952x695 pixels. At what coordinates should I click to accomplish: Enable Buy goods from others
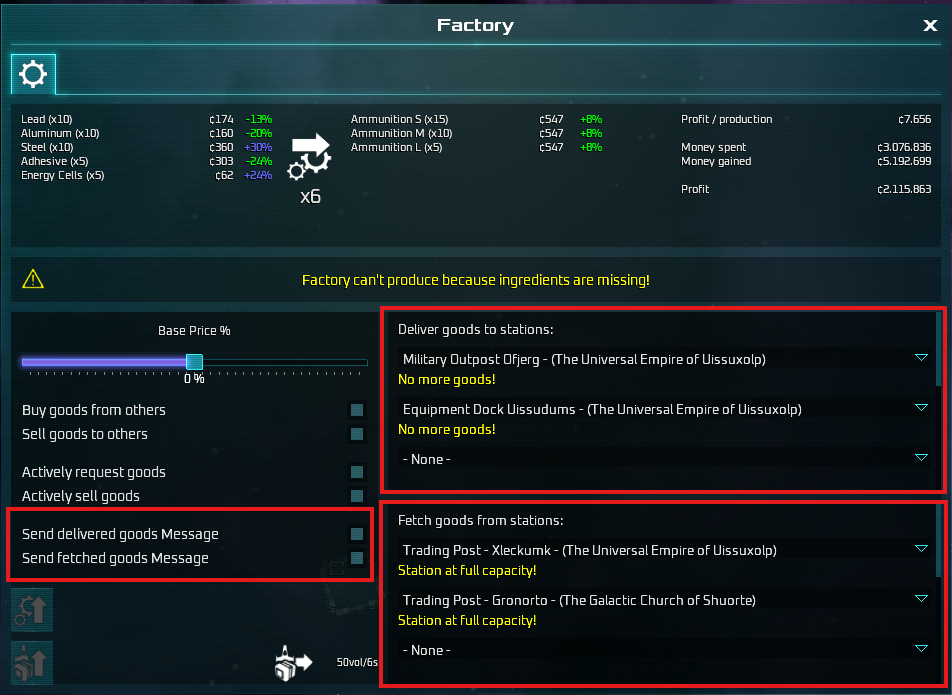[356, 410]
